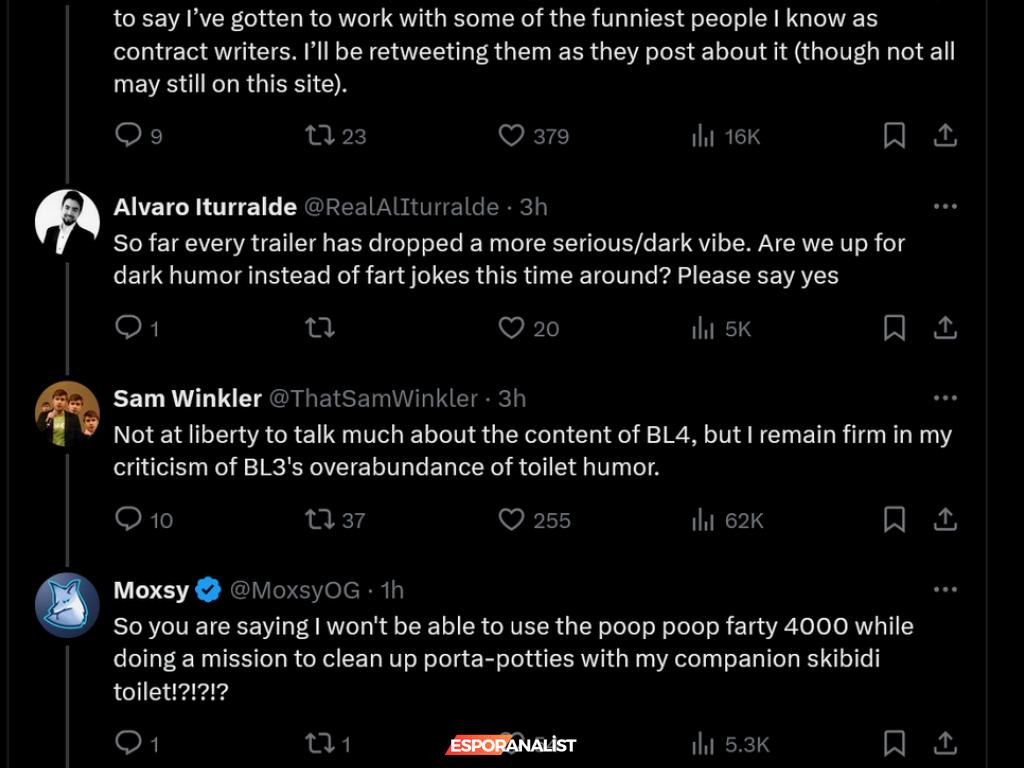Screen dimensions: 1024x768
Task: Open Moxsy's wolf avatar
Action: tap(67, 606)
